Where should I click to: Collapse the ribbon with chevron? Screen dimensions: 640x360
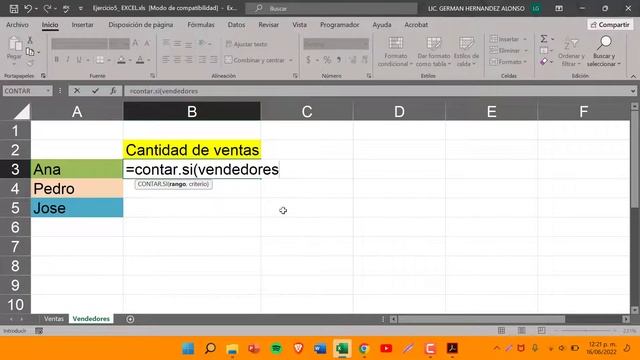tap(633, 76)
